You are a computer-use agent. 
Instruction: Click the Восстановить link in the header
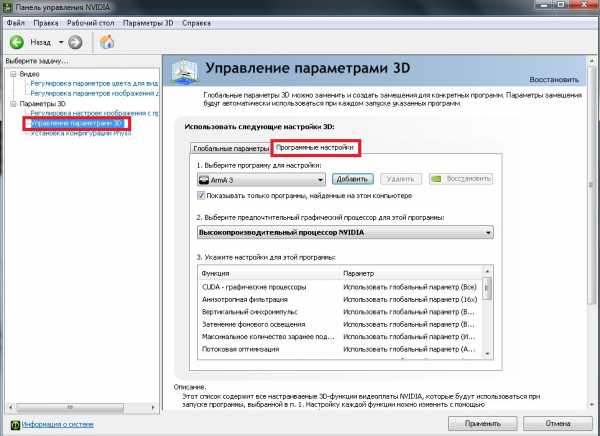tap(554, 80)
